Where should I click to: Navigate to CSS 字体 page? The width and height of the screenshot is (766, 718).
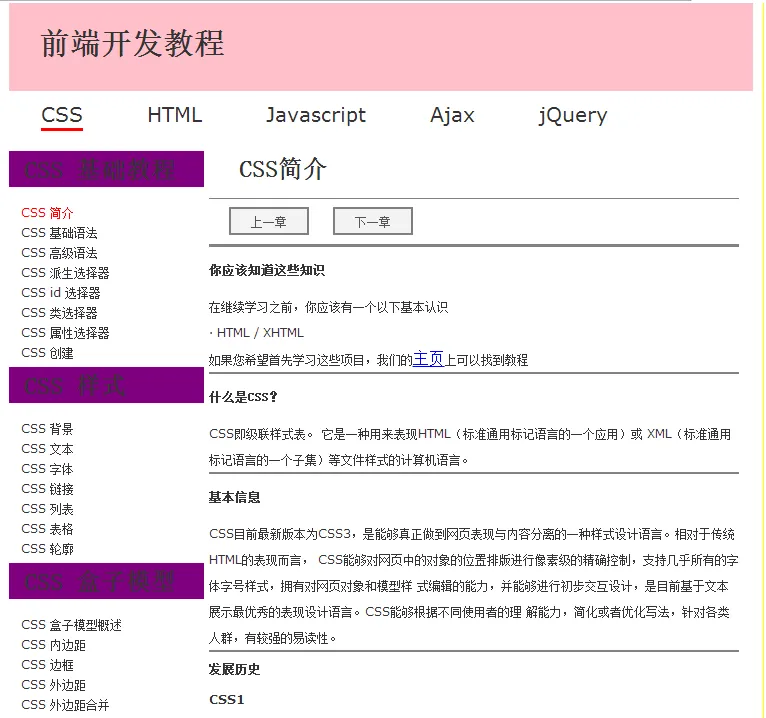pos(47,469)
